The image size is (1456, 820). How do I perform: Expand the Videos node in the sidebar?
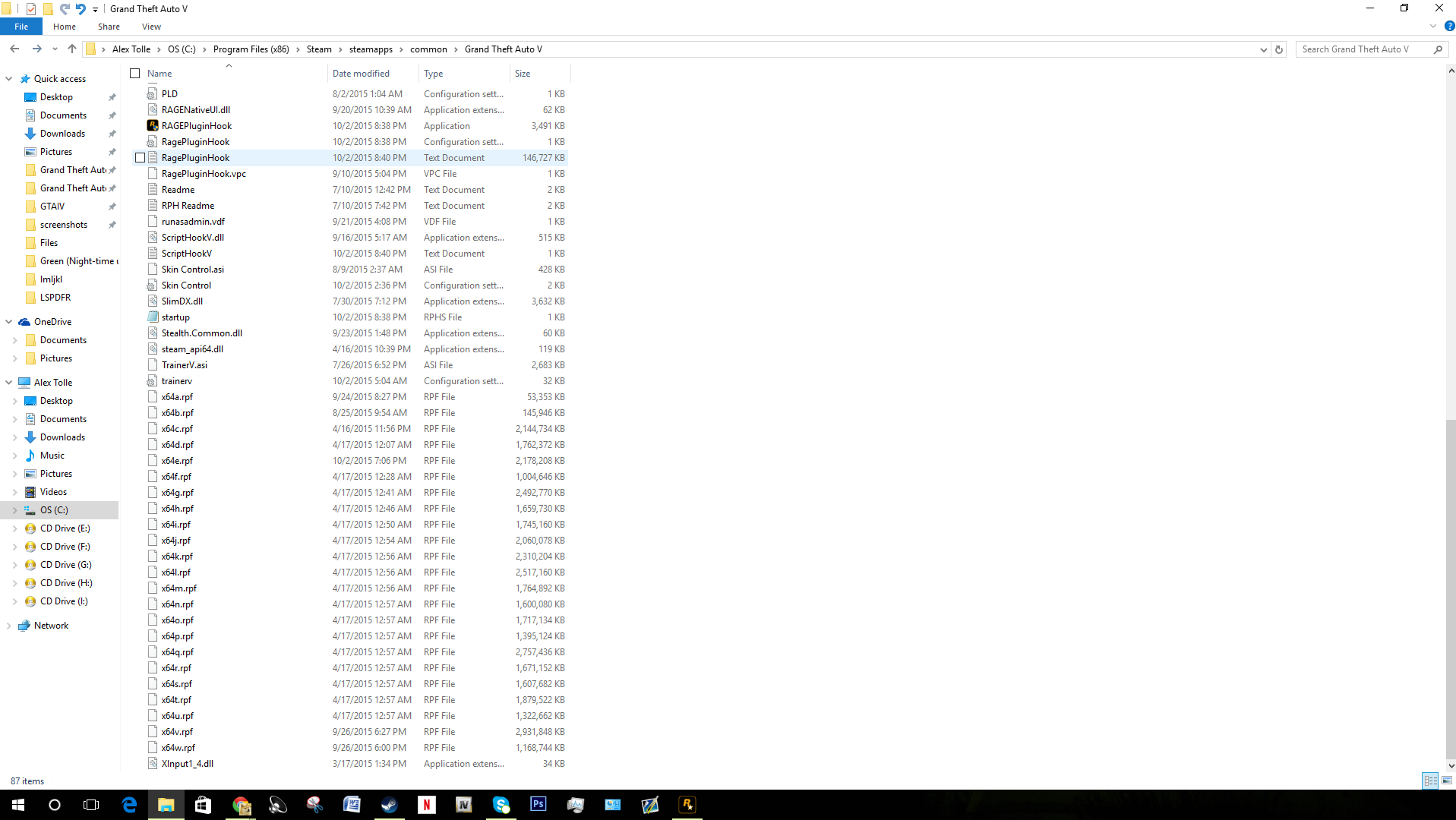[14, 492]
